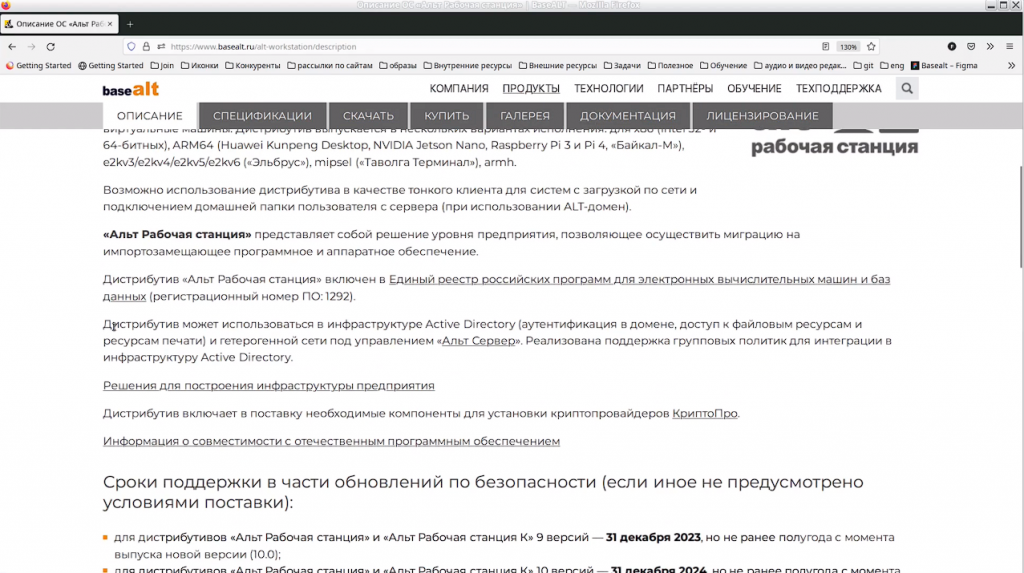1024x573 pixels.
Task: Close the Описание ОС tab
Action: pyautogui.click(x=110, y=24)
